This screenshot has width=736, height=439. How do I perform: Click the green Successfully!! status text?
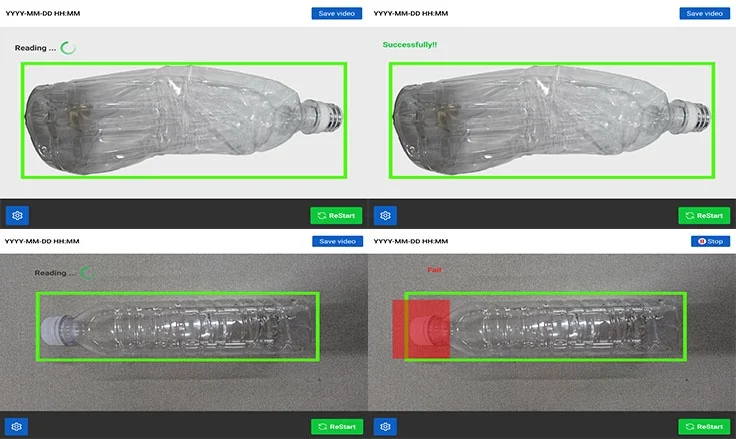point(409,45)
